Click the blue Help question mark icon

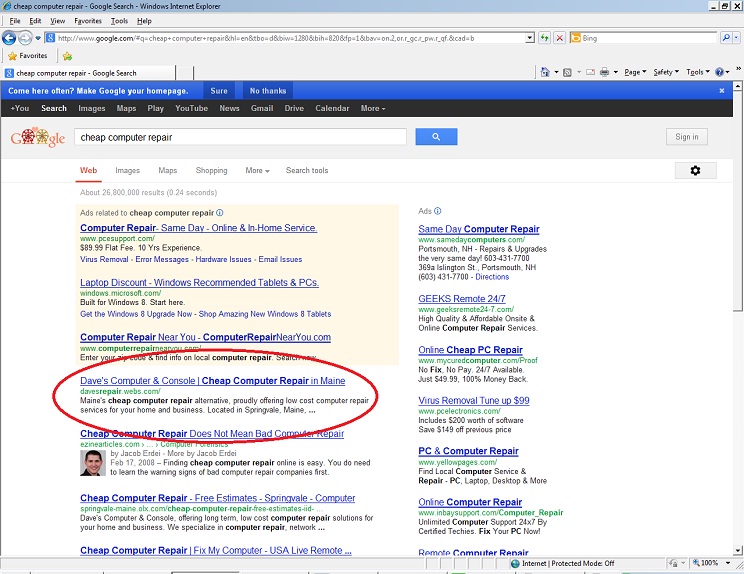point(719,72)
